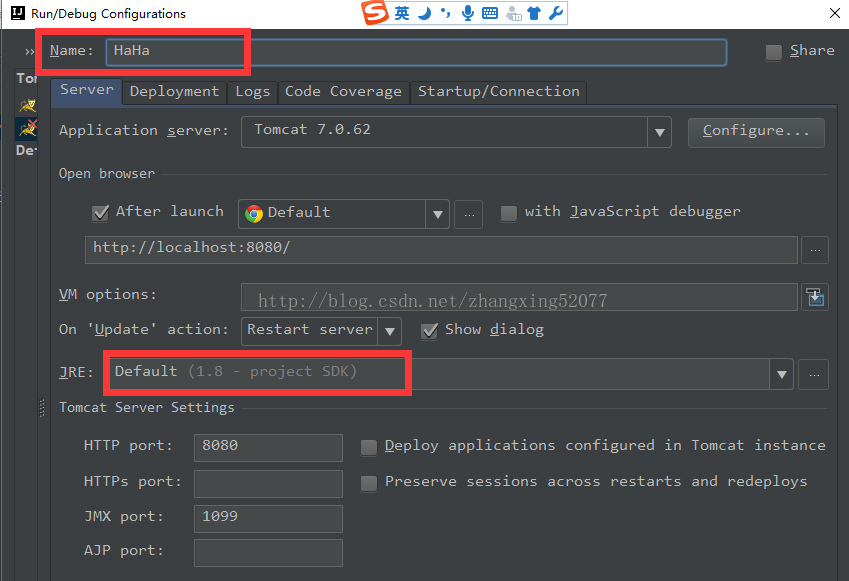
Task: Click the empty HTTPs port field
Action: pyautogui.click(x=268, y=483)
